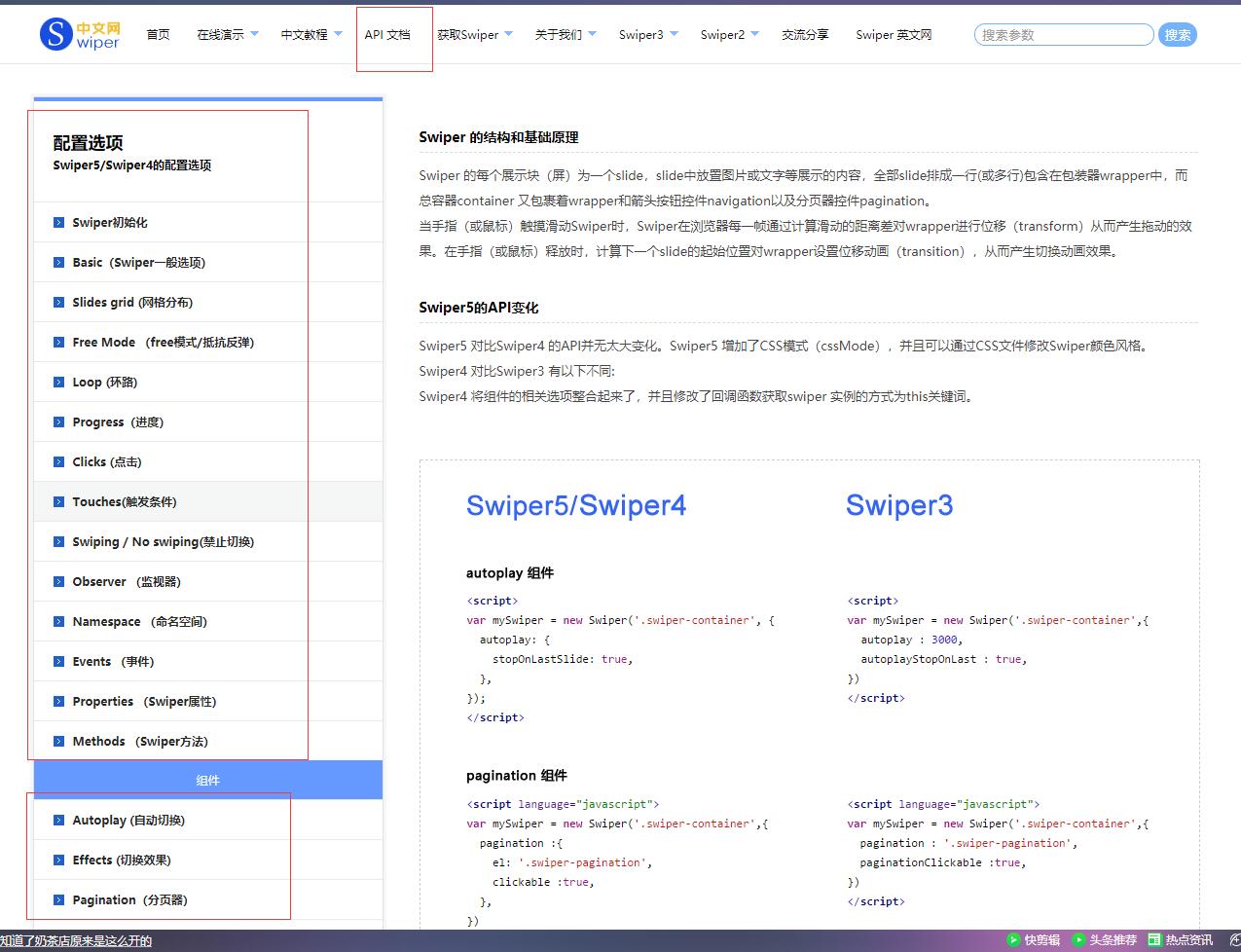Open the Touches(触发条件) link

(x=125, y=502)
